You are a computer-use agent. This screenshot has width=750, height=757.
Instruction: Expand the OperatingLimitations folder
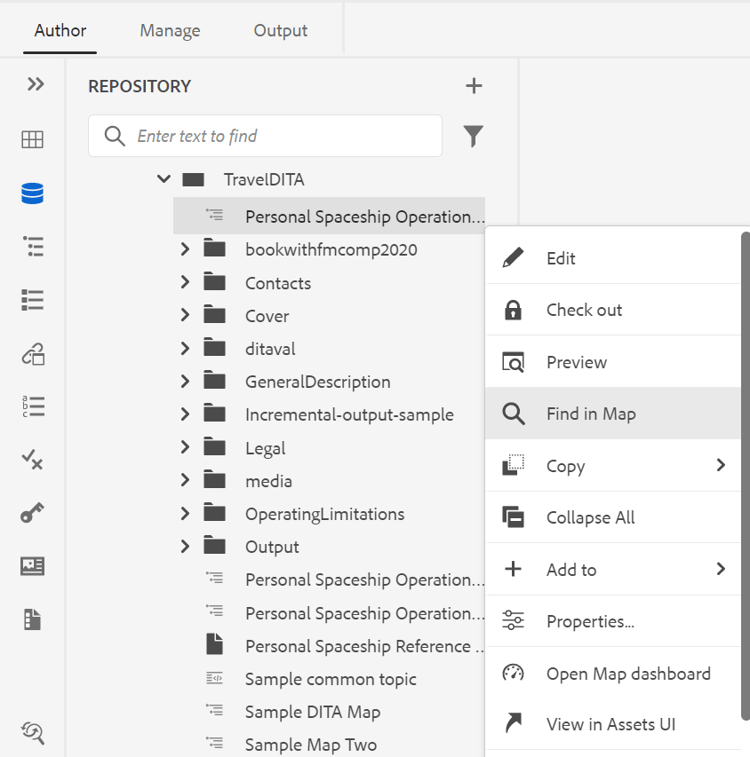tap(185, 514)
